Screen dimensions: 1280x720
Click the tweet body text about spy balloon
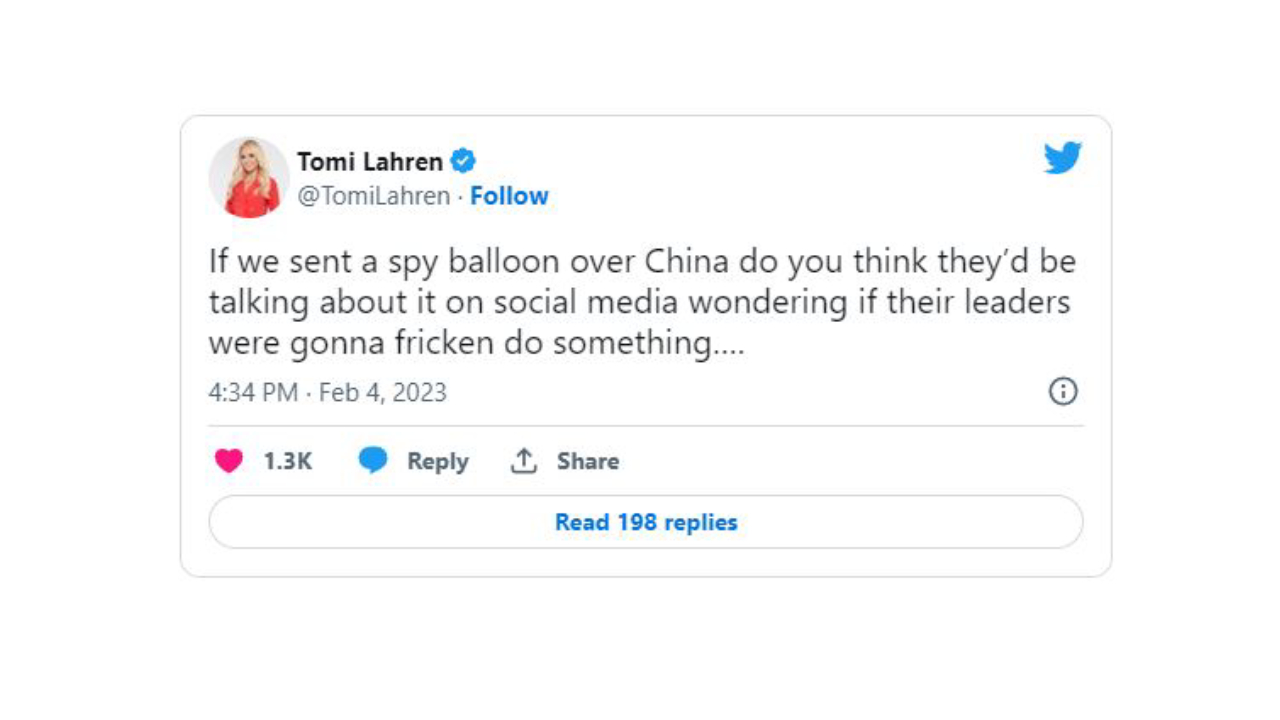pos(640,302)
